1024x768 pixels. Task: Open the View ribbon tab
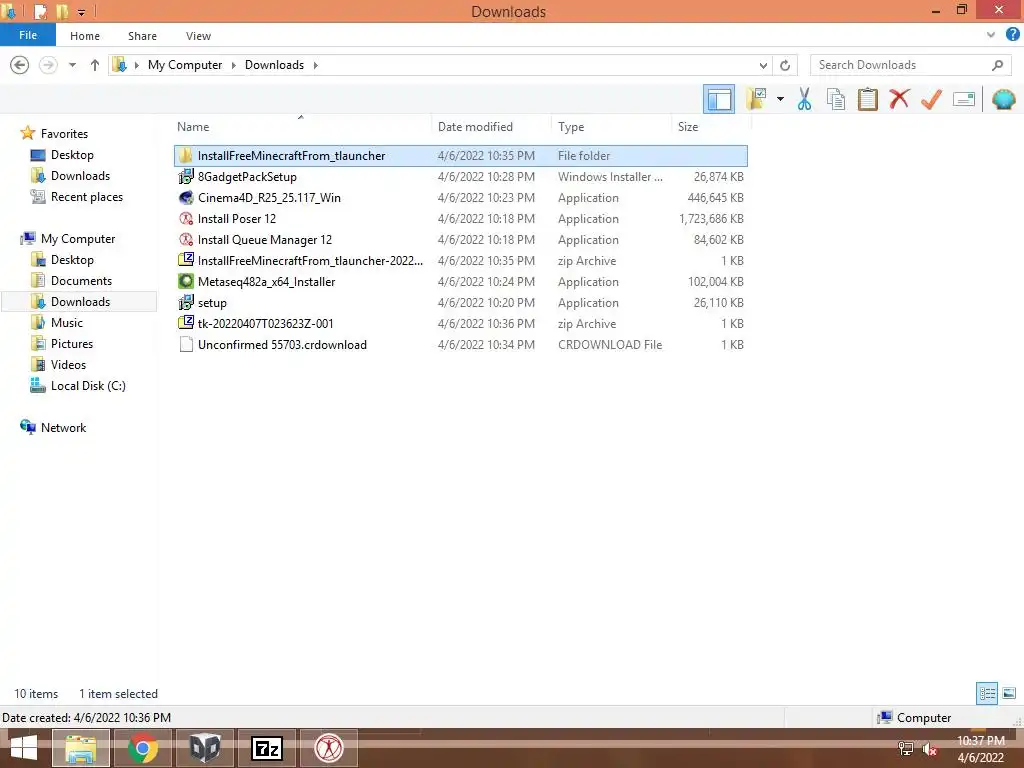click(x=199, y=36)
